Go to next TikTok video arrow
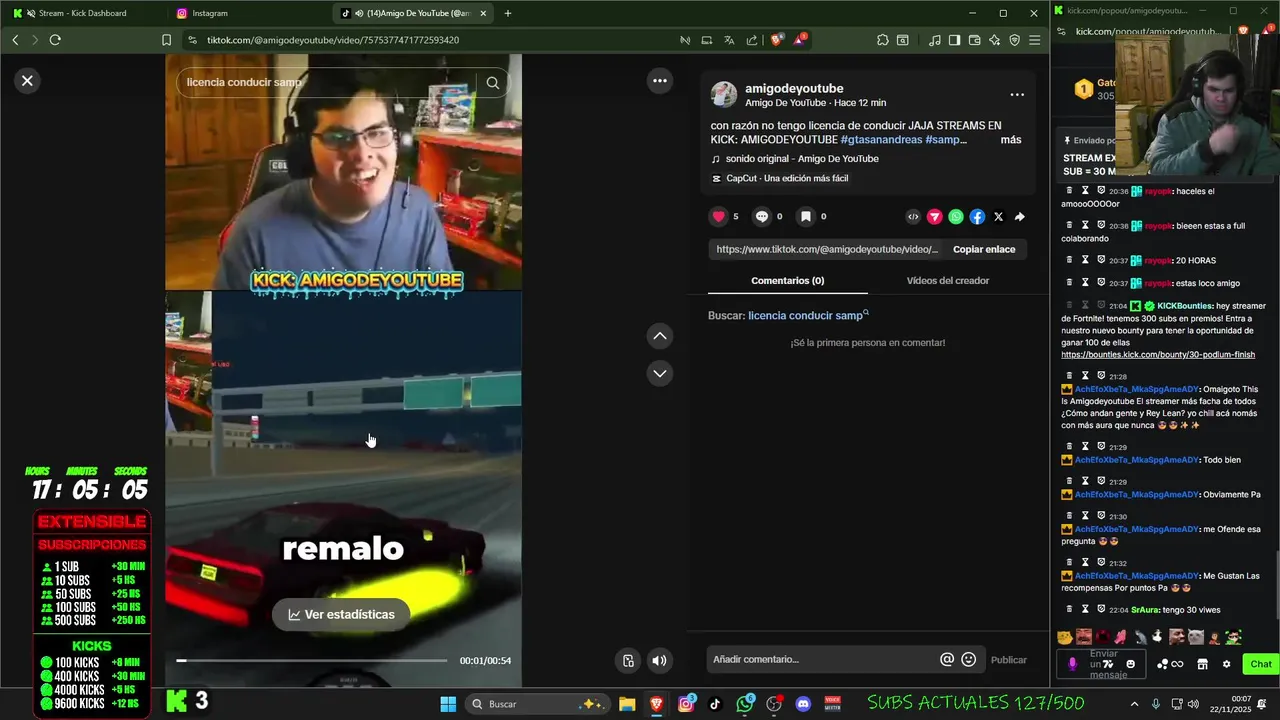This screenshot has height=720, width=1280. click(x=660, y=373)
